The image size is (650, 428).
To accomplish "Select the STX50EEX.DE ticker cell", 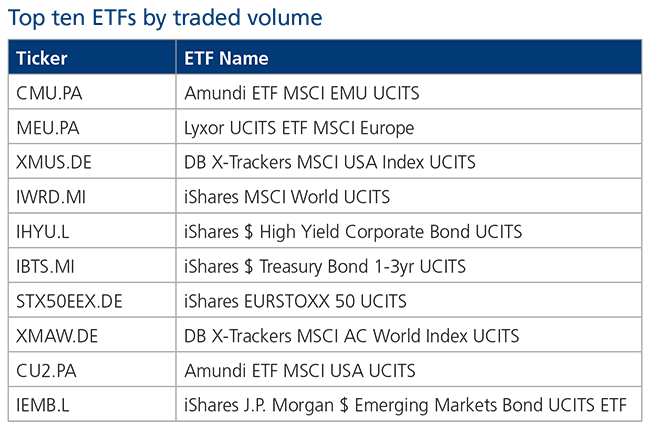I will click(92, 301).
